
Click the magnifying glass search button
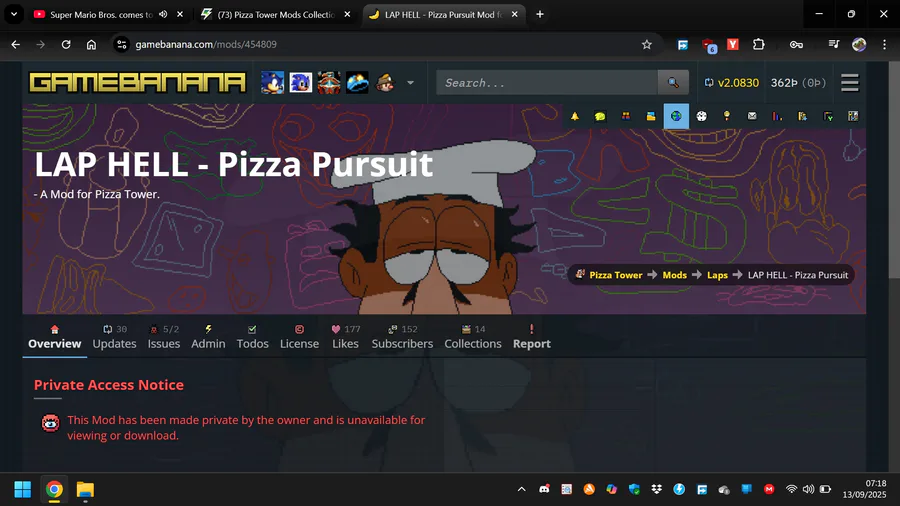(x=673, y=83)
